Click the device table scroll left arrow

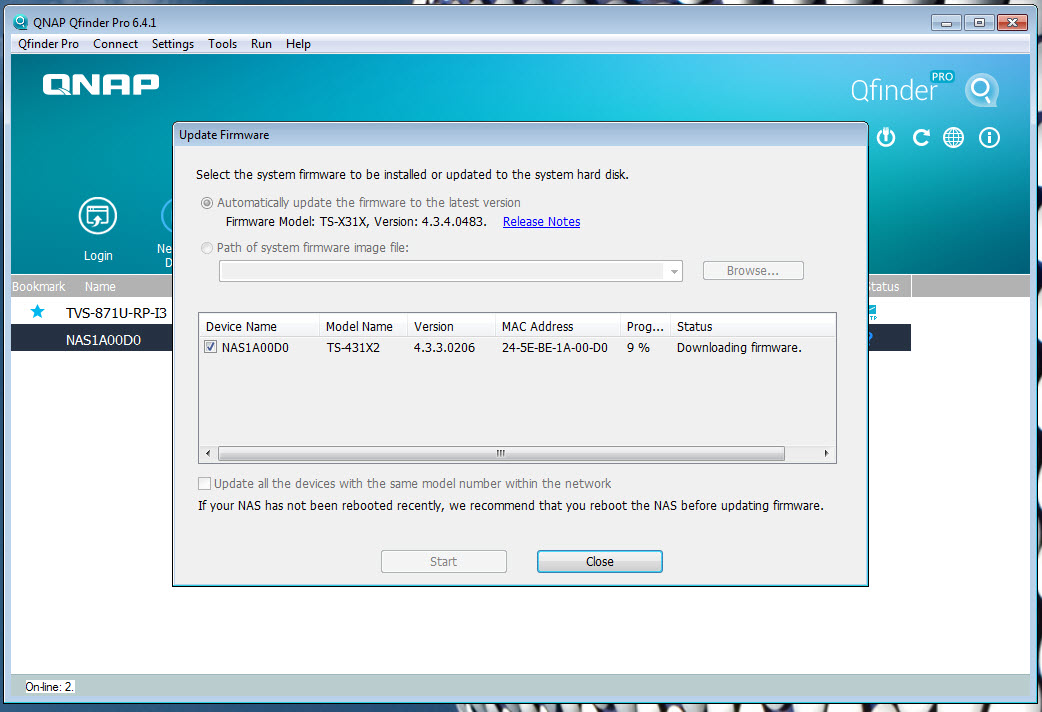pos(208,453)
